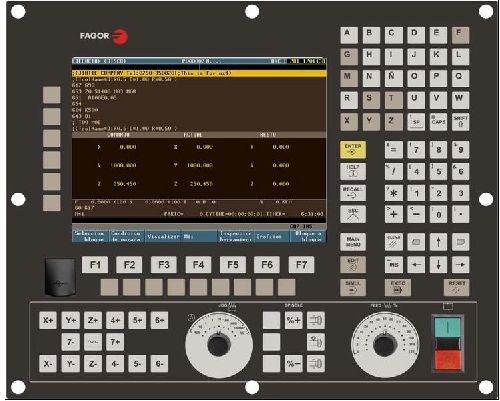The width and height of the screenshot is (500, 401).
Task: Hit the ESC key
Action: [353, 214]
